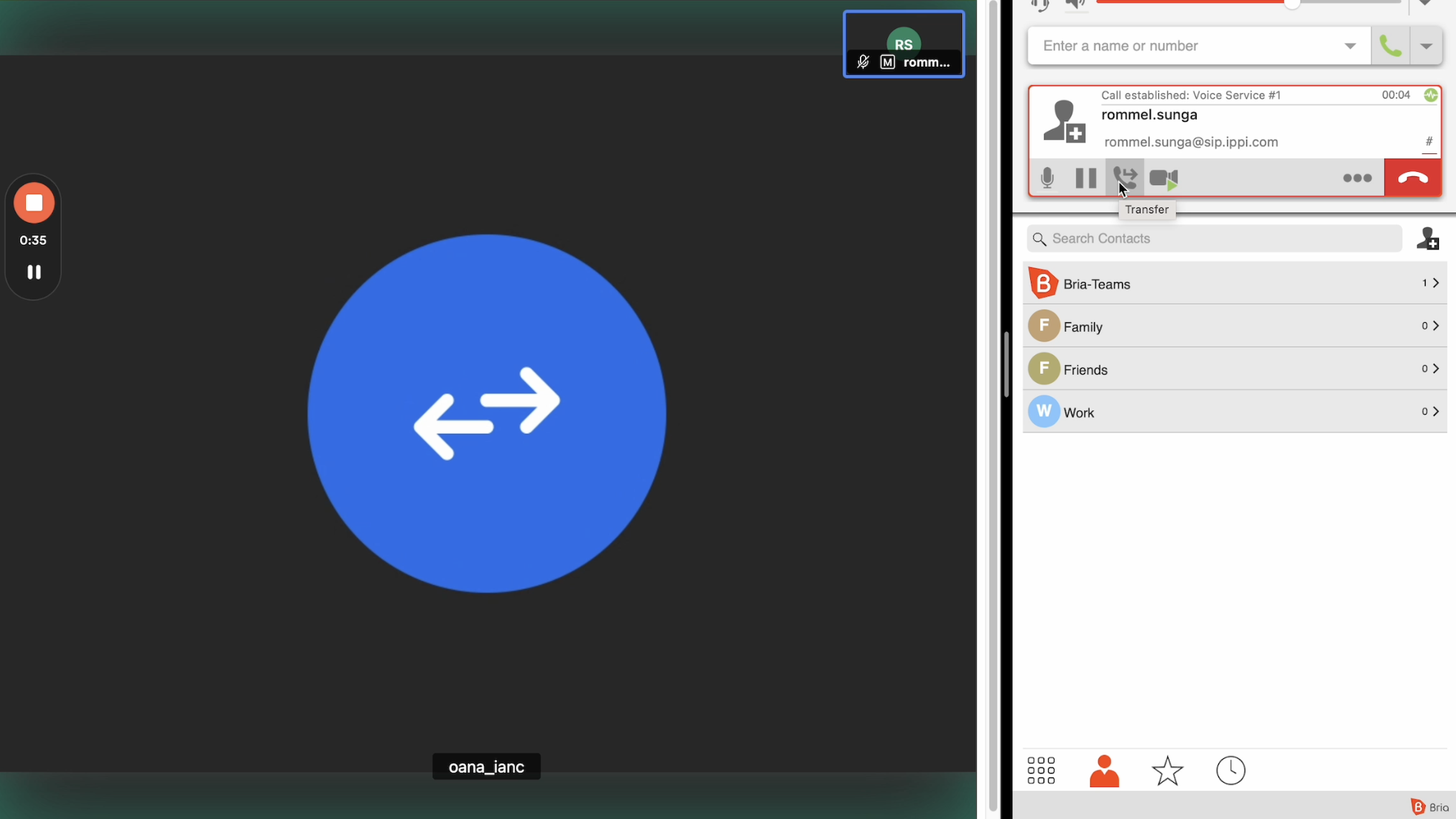Click the green call quality indicator

click(1431, 95)
